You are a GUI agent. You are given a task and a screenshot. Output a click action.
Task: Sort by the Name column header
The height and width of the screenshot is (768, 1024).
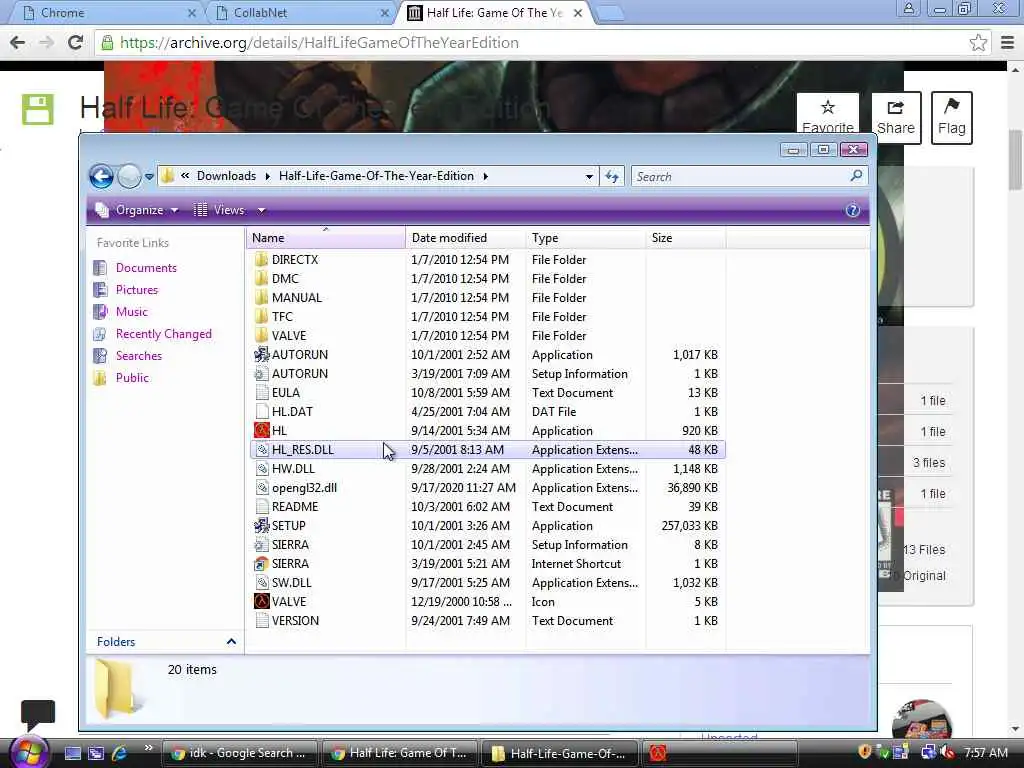326,238
